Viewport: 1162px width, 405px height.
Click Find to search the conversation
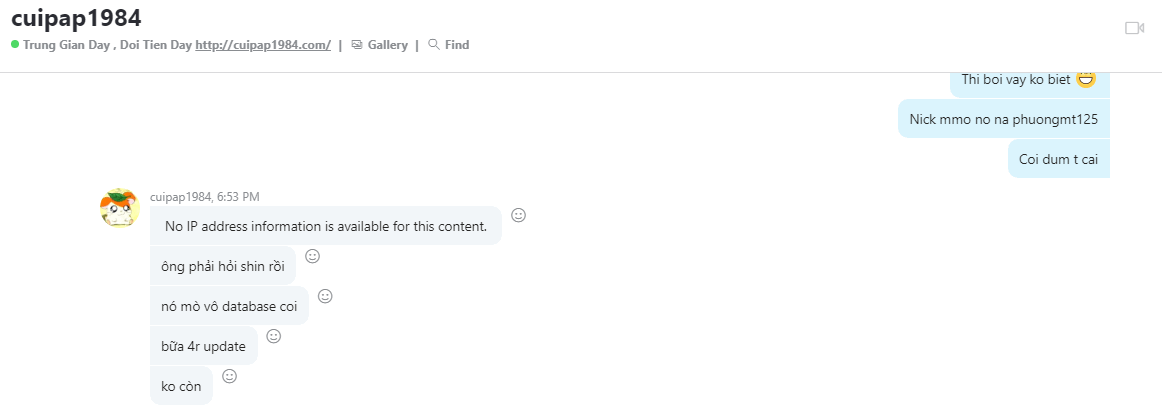point(449,45)
